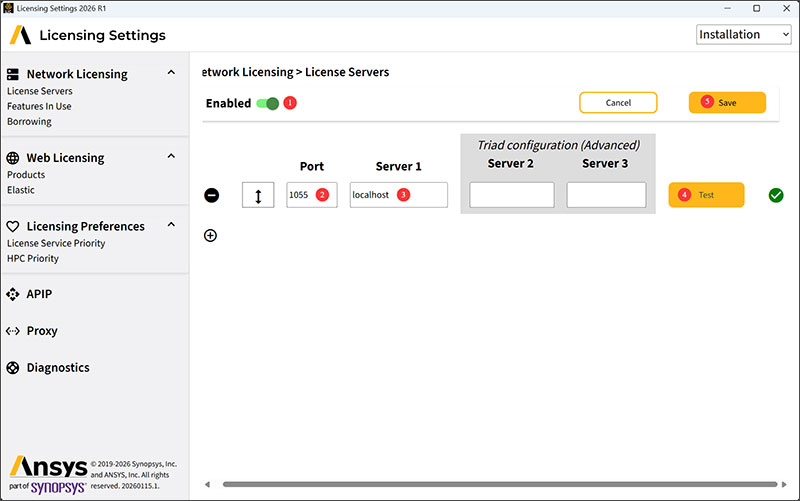
Task: Open Features In Use page
Action: (x=39, y=106)
